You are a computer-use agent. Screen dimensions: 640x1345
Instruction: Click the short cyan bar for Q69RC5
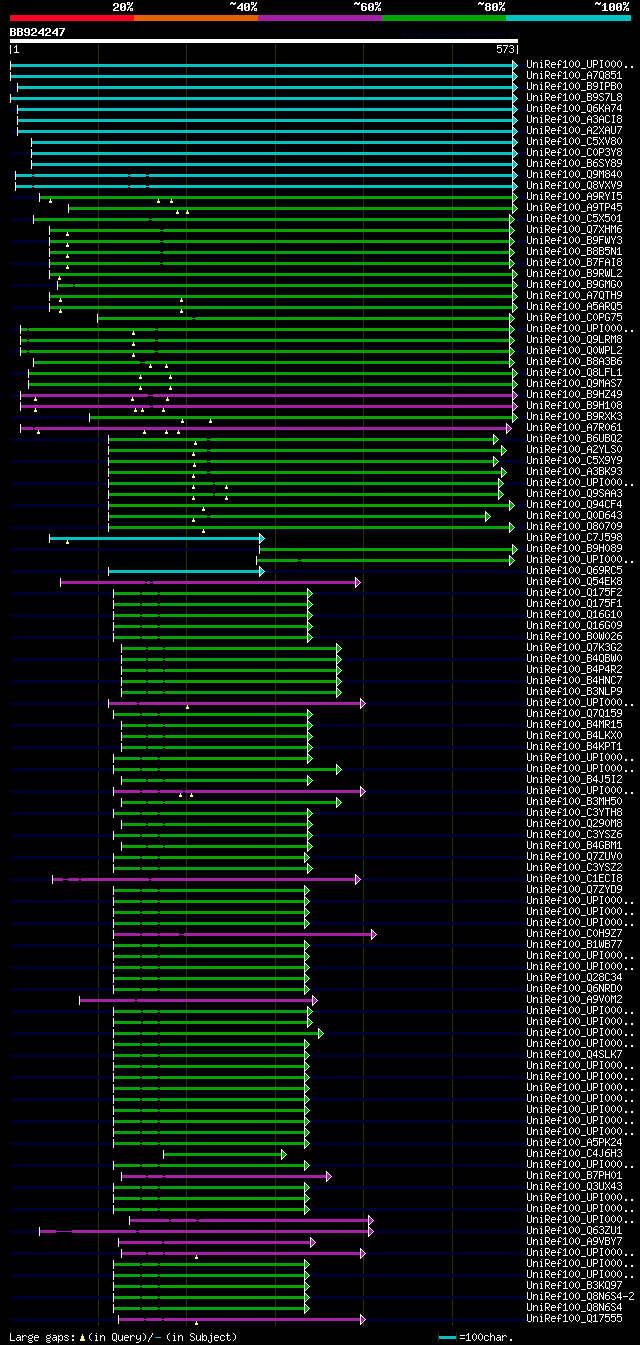tap(186, 570)
